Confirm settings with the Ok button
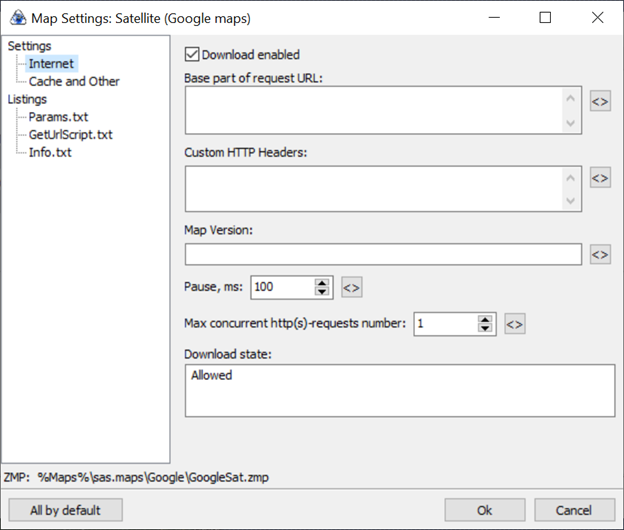The width and height of the screenshot is (624, 530). (x=485, y=510)
